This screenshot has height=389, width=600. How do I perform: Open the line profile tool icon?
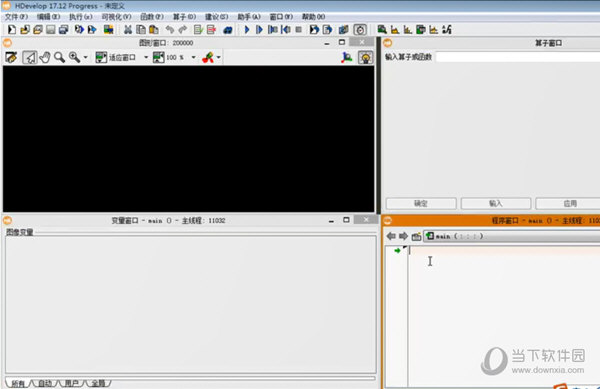click(x=434, y=29)
